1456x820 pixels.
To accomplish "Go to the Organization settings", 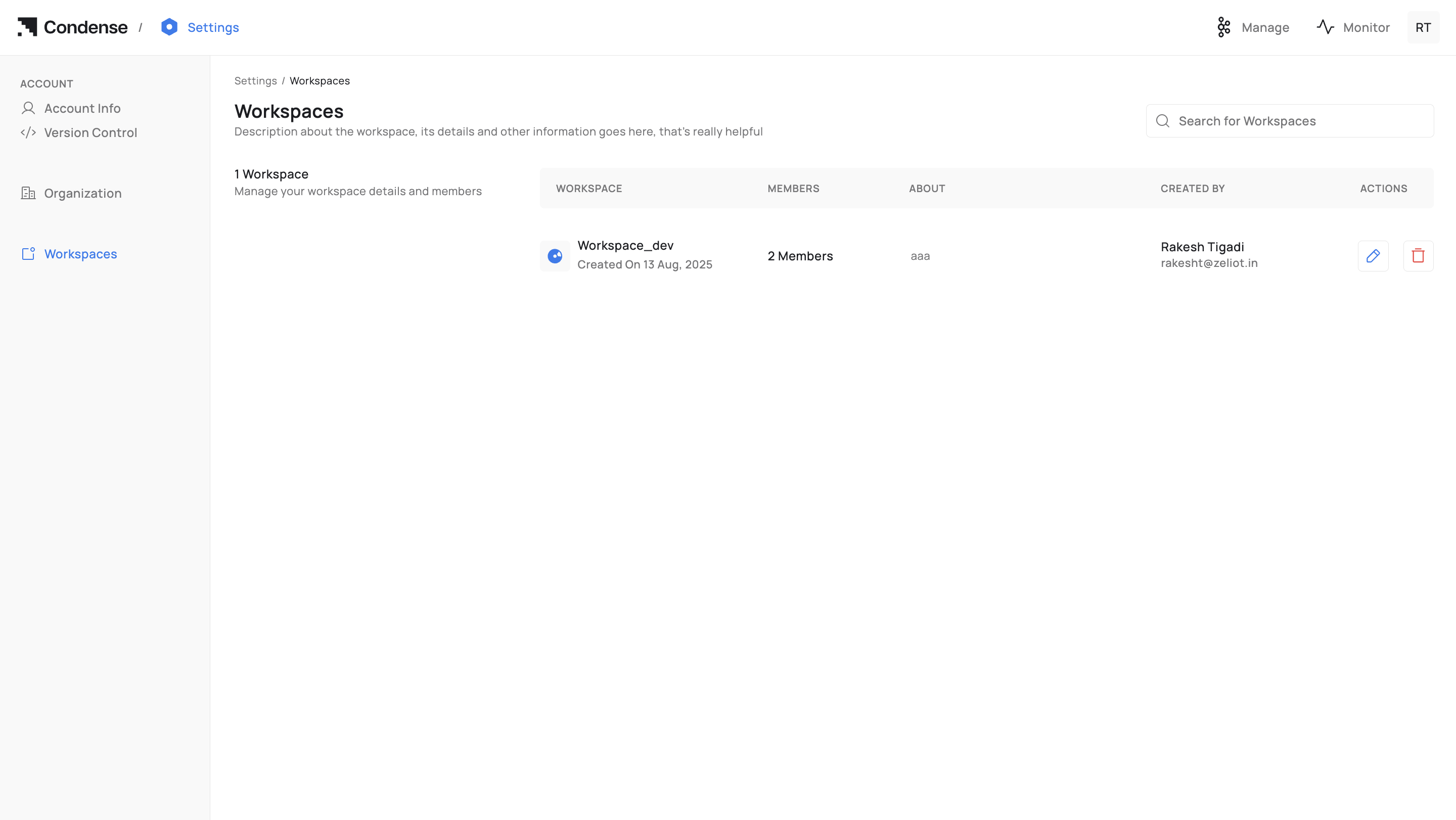I will (x=82, y=193).
